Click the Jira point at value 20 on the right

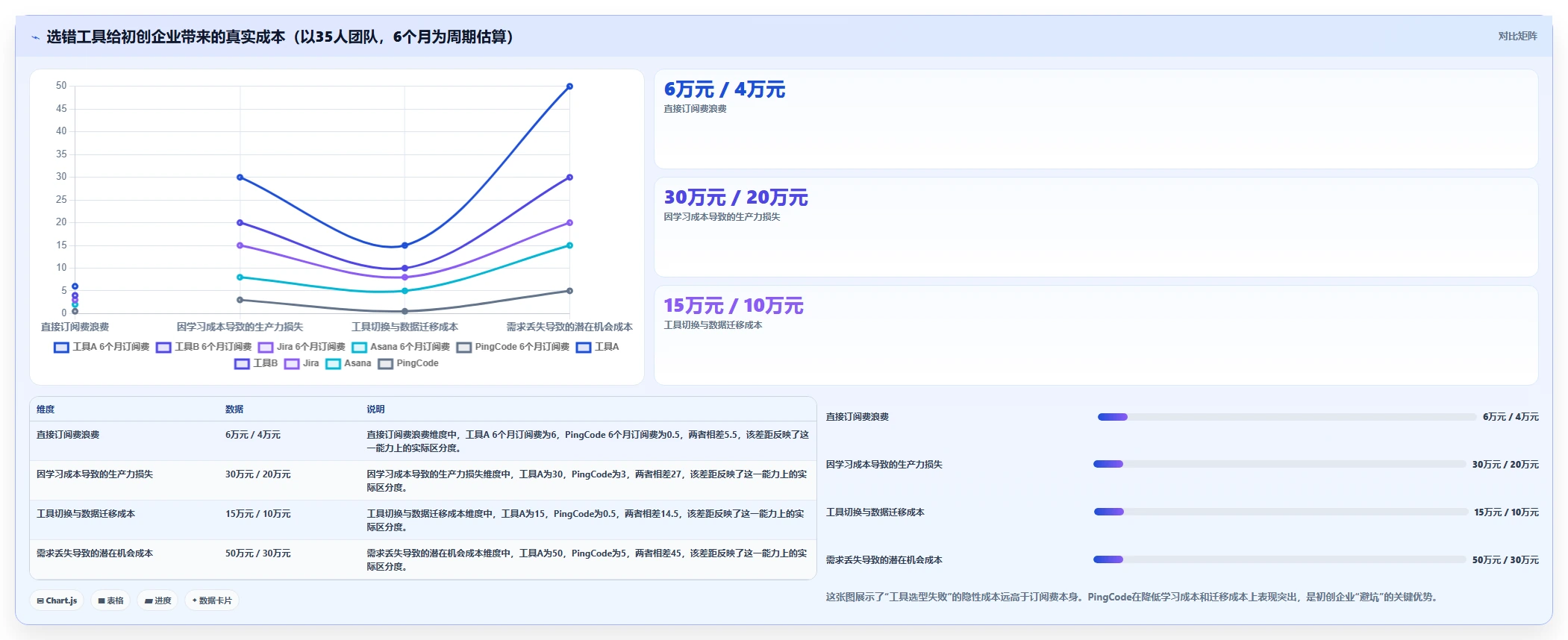[569, 222]
